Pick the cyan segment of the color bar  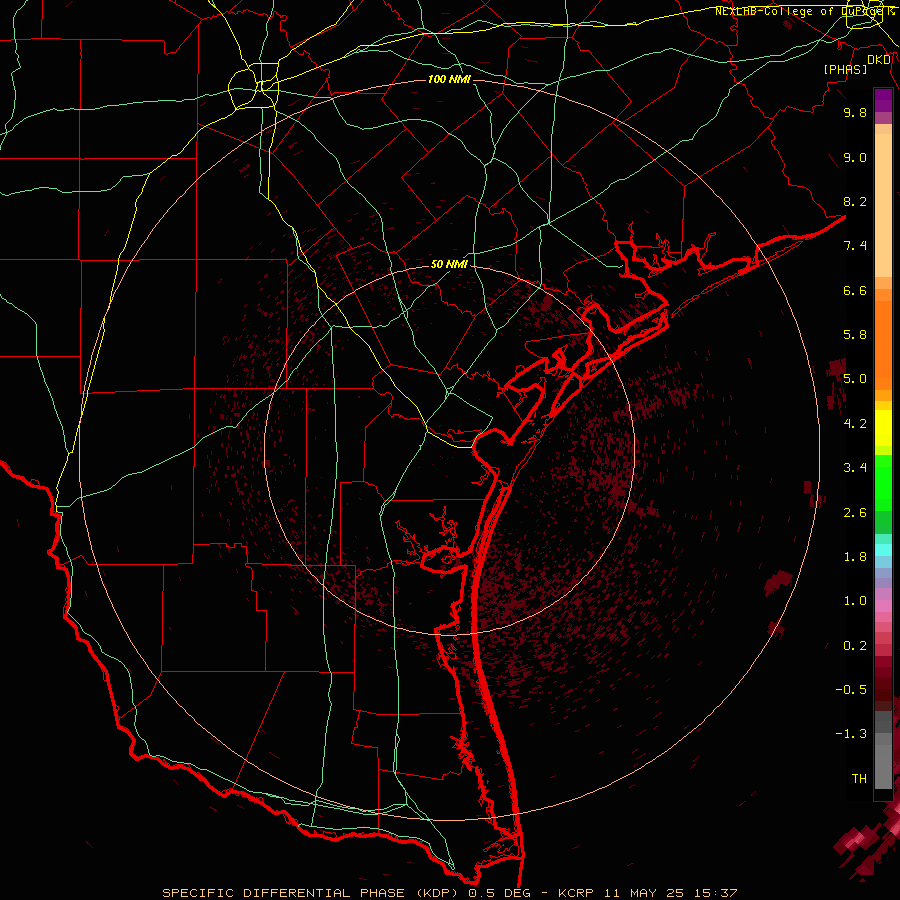click(x=883, y=549)
